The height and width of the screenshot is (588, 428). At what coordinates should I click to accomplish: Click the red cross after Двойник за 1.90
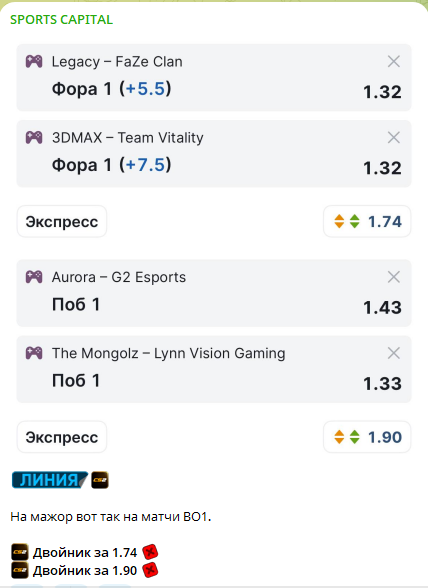[x=150, y=570]
